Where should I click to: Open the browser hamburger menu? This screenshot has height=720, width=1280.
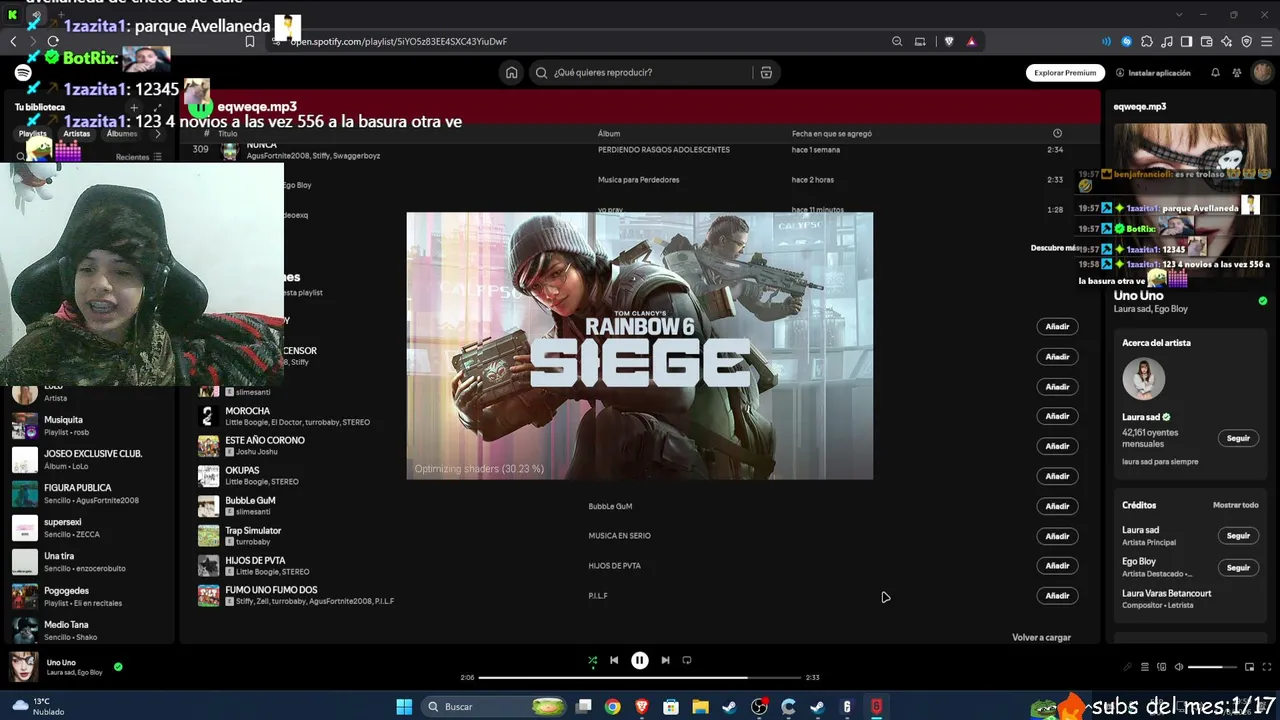[x=1267, y=42]
